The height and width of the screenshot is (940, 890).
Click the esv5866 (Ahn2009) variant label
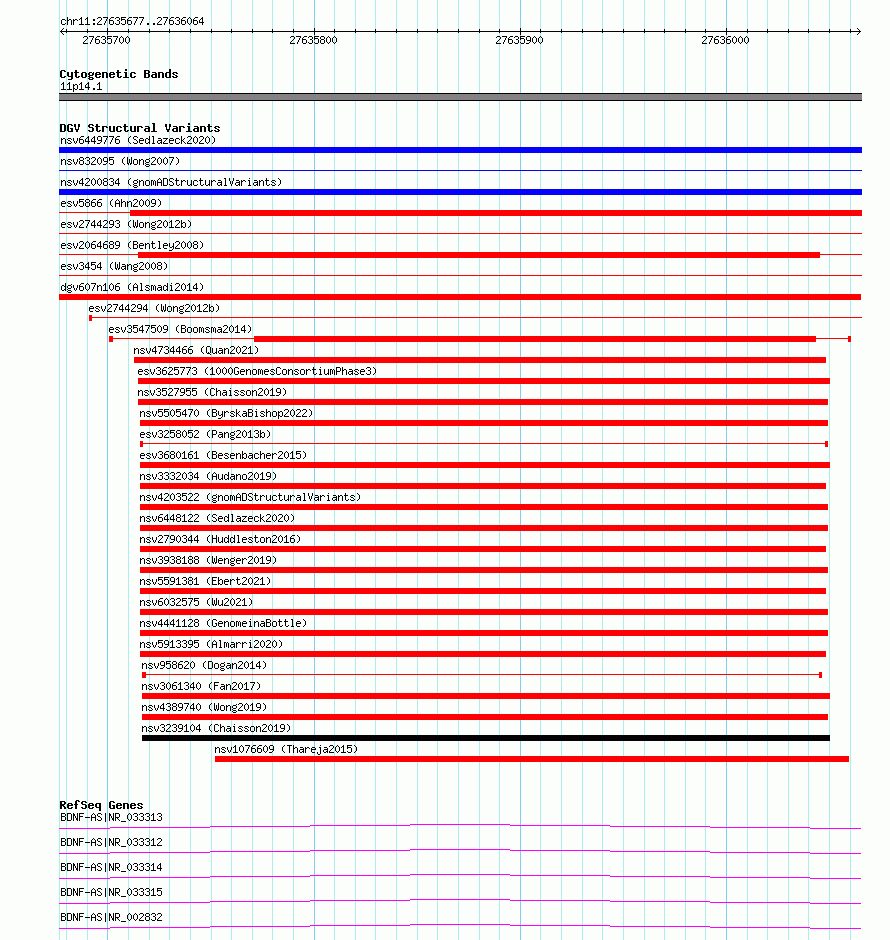tap(111, 203)
